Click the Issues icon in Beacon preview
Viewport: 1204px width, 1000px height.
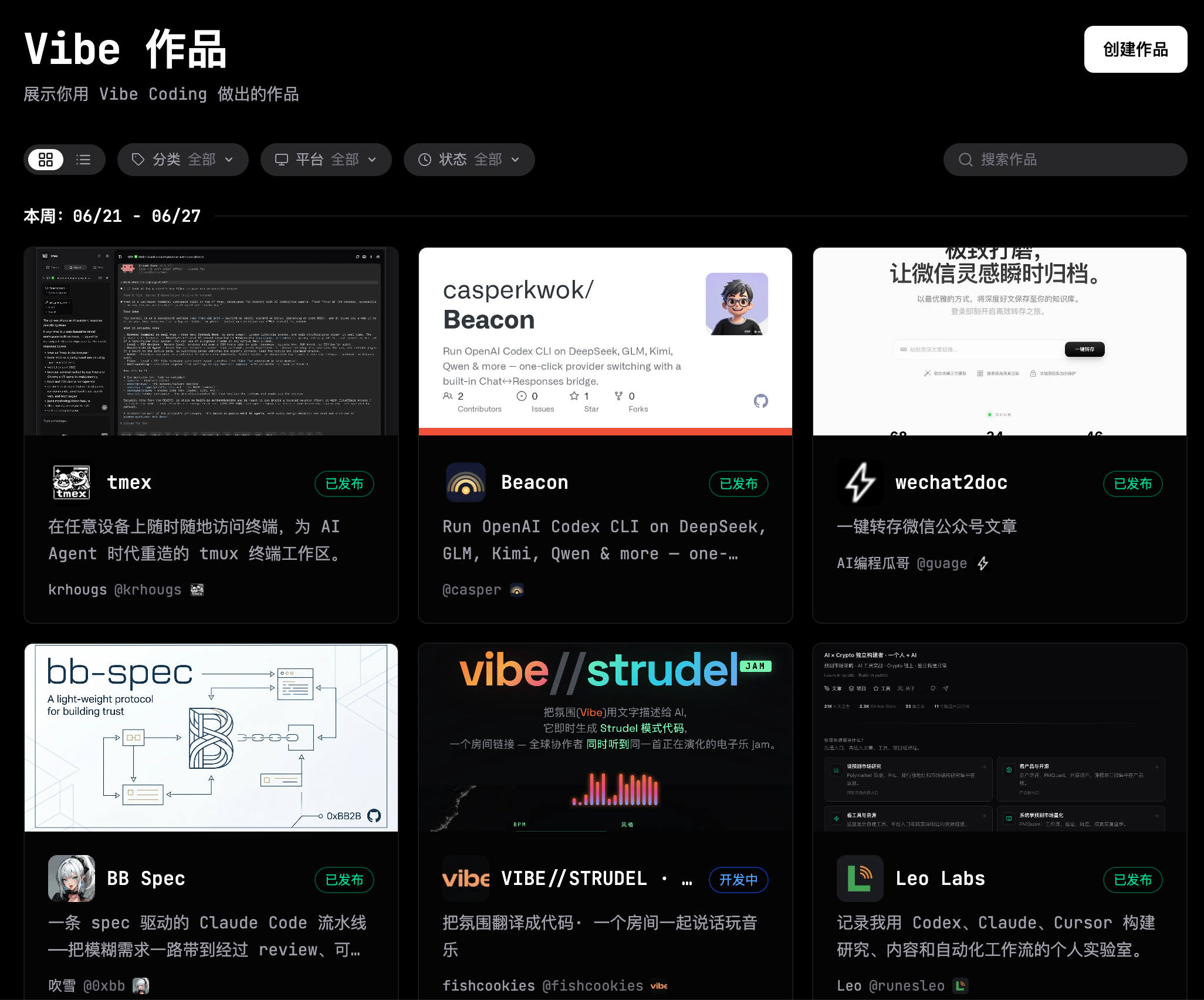pyautogui.click(x=521, y=396)
